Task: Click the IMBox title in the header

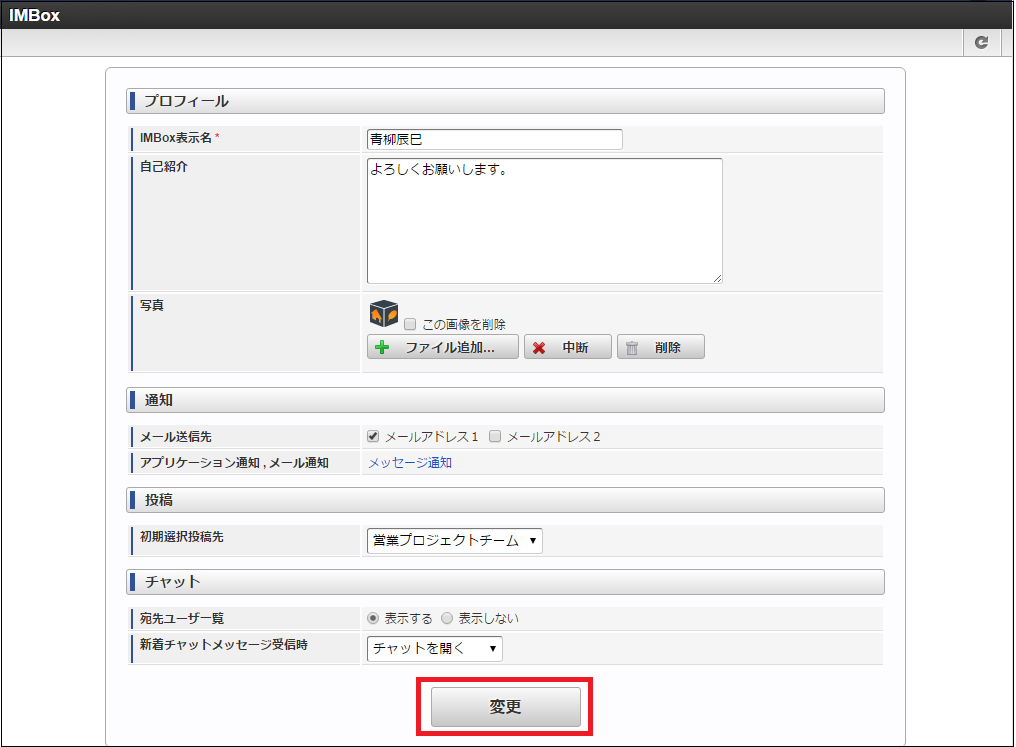Action: pyautogui.click(x=34, y=15)
